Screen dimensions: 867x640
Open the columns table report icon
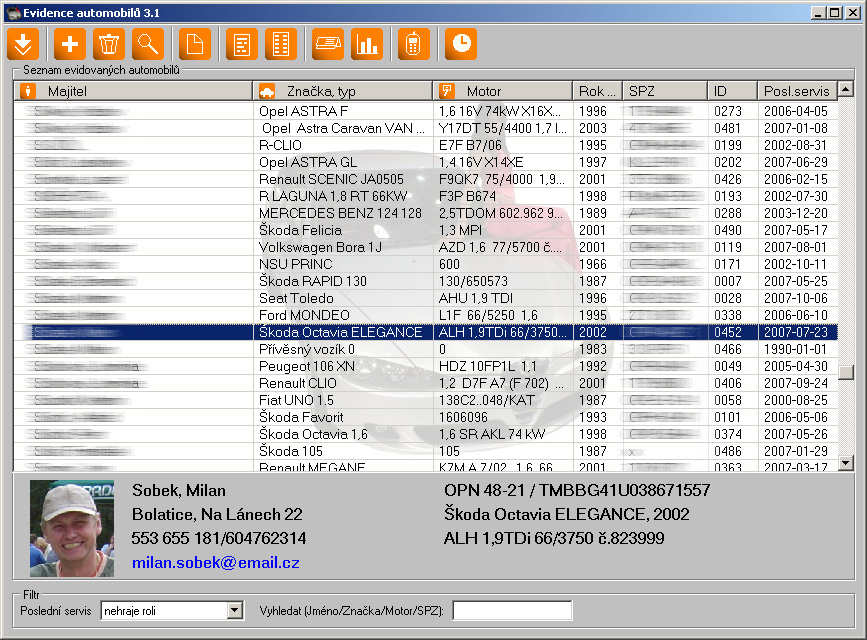click(281, 44)
